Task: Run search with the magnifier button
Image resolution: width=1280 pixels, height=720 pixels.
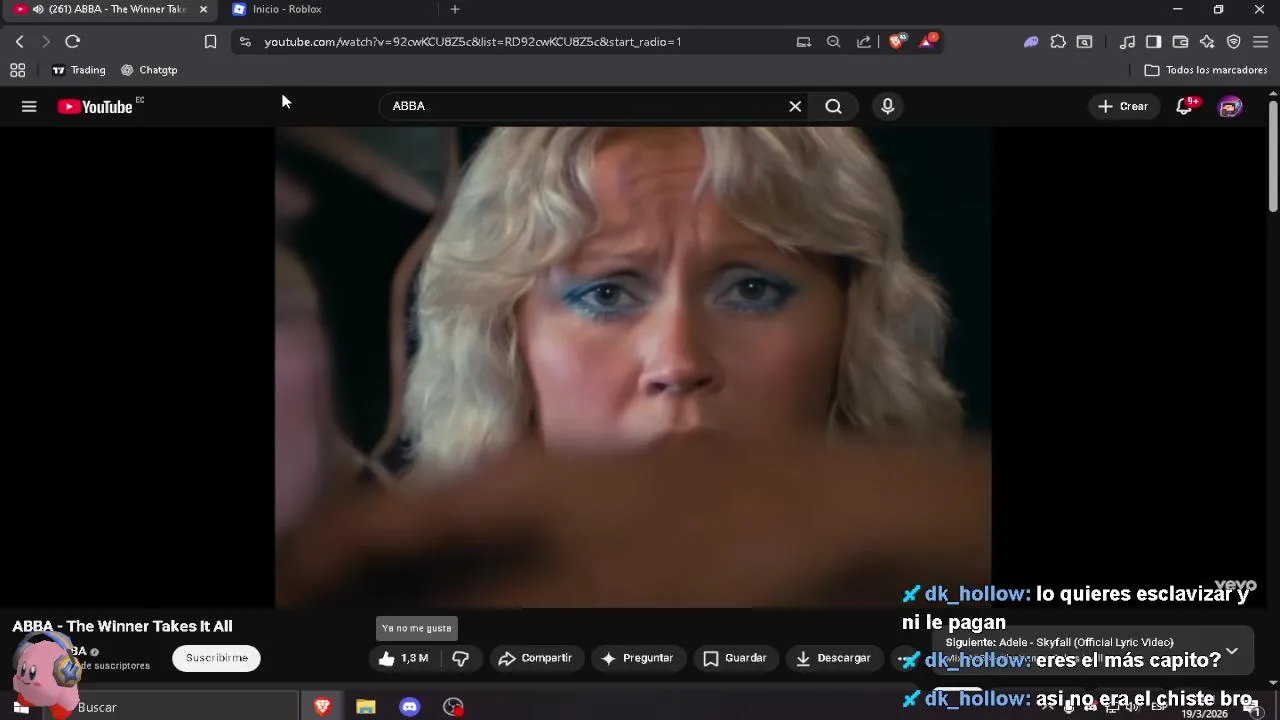Action: coord(833,106)
